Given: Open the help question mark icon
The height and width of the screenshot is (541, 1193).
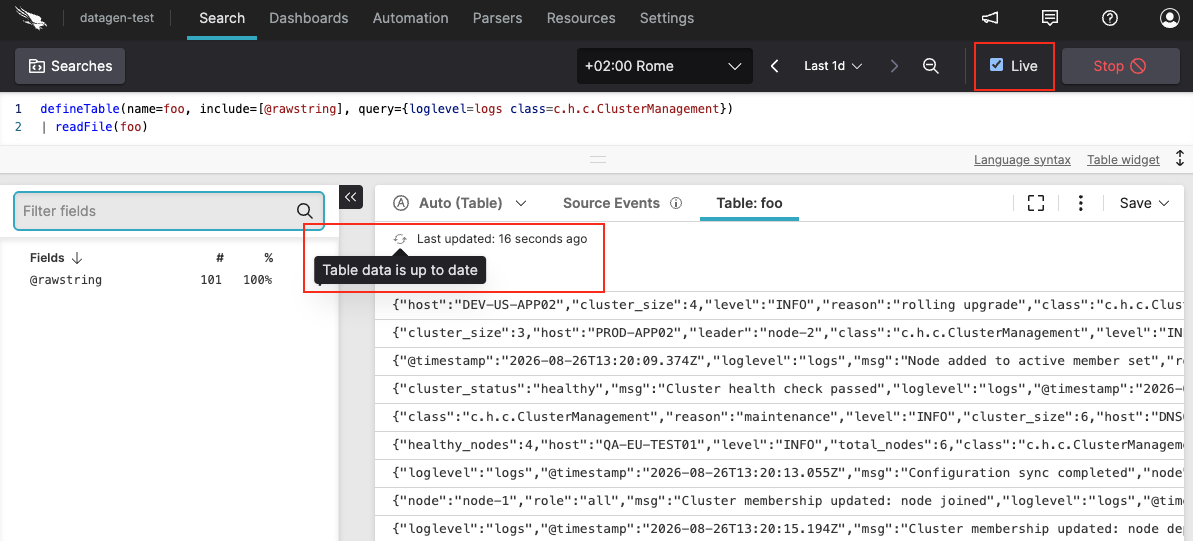Looking at the screenshot, I should (x=1110, y=18).
